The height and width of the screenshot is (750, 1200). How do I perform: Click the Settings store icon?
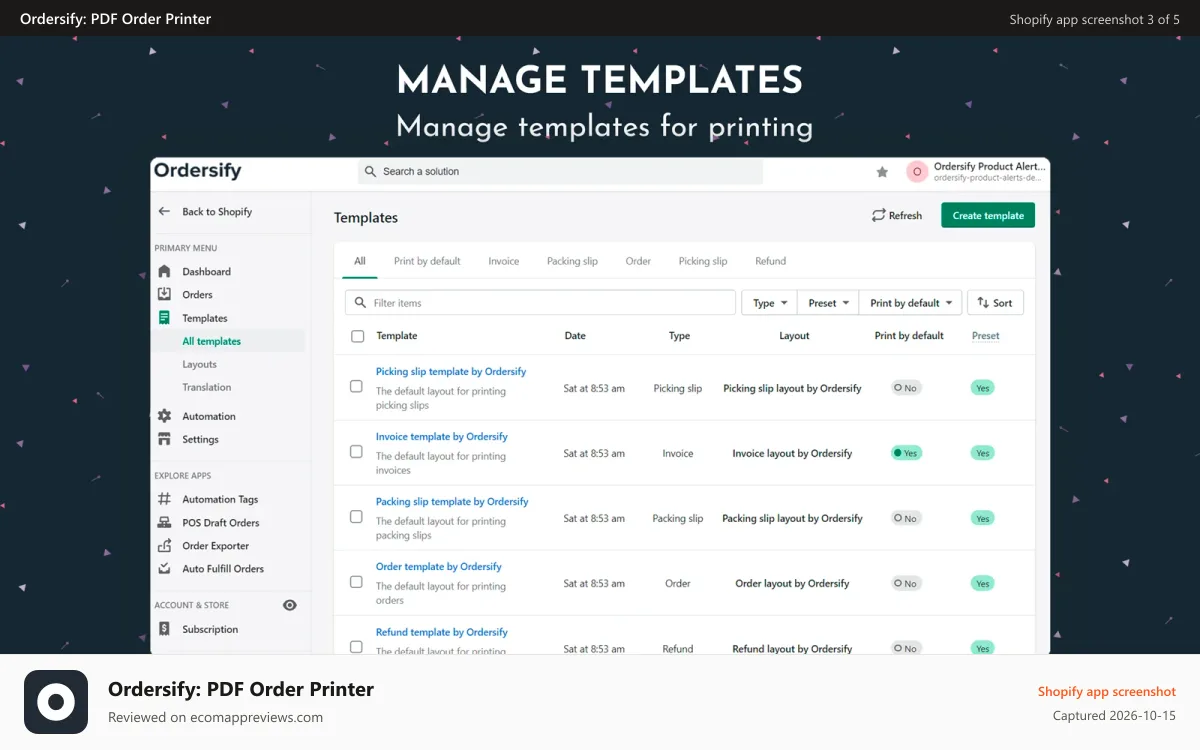[164, 439]
